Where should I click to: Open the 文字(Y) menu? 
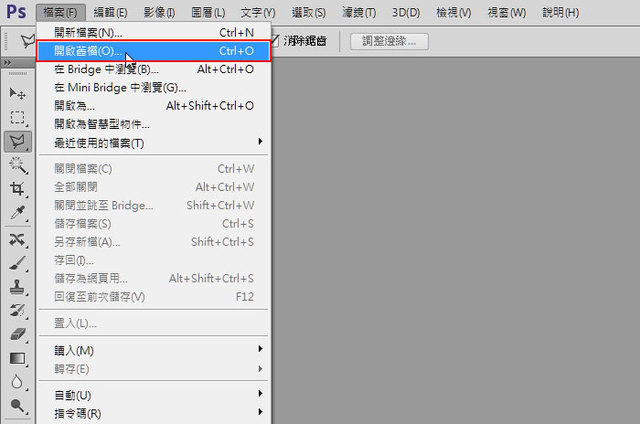[258, 13]
